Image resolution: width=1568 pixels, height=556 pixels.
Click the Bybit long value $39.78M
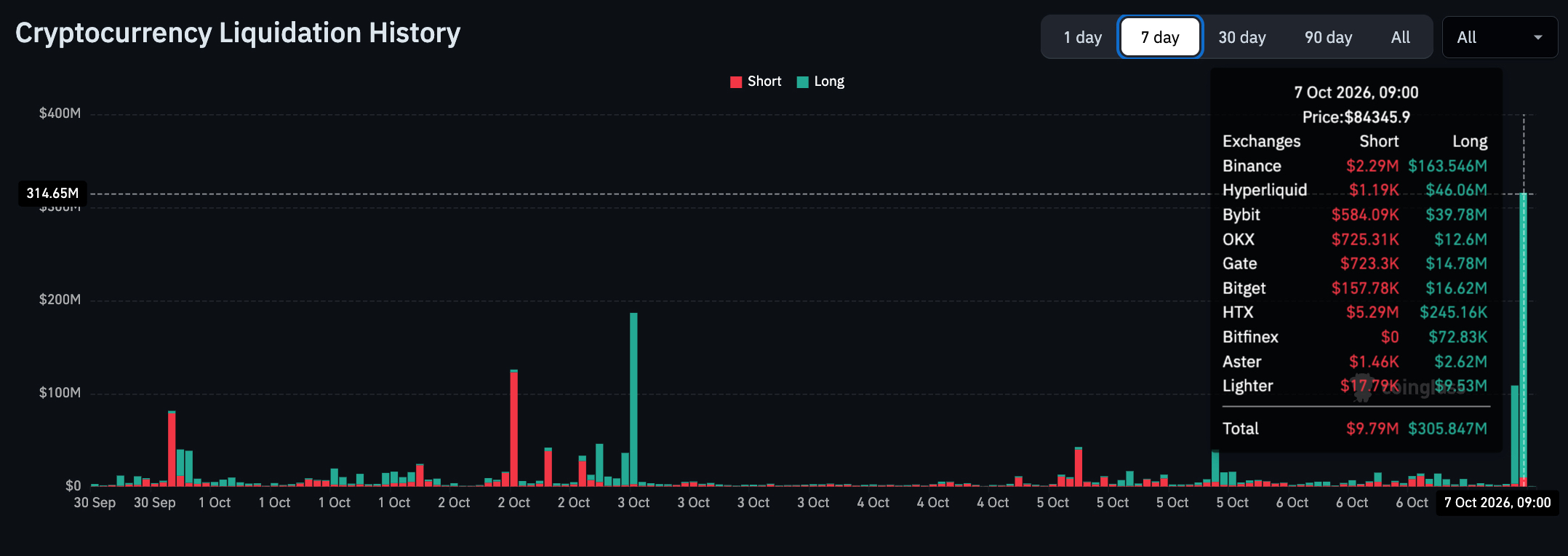[1456, 215]
